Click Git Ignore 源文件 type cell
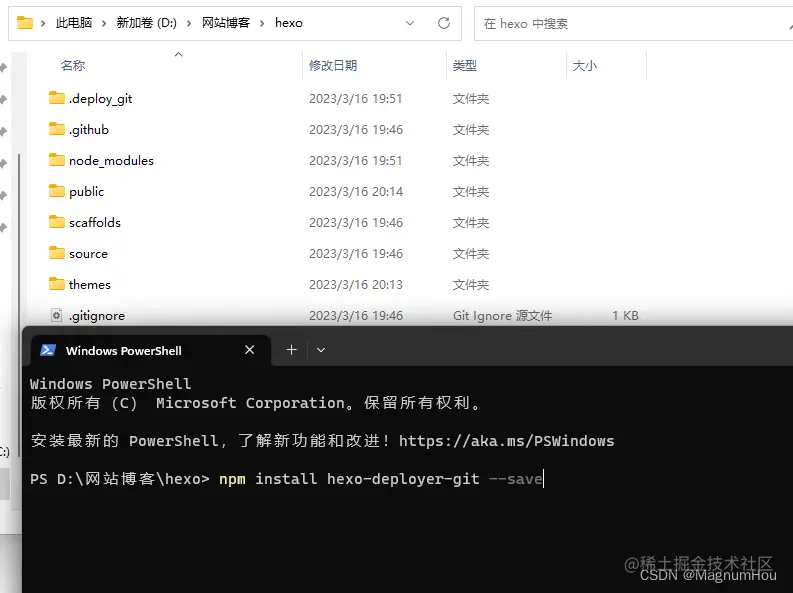 tap(502, 315)
